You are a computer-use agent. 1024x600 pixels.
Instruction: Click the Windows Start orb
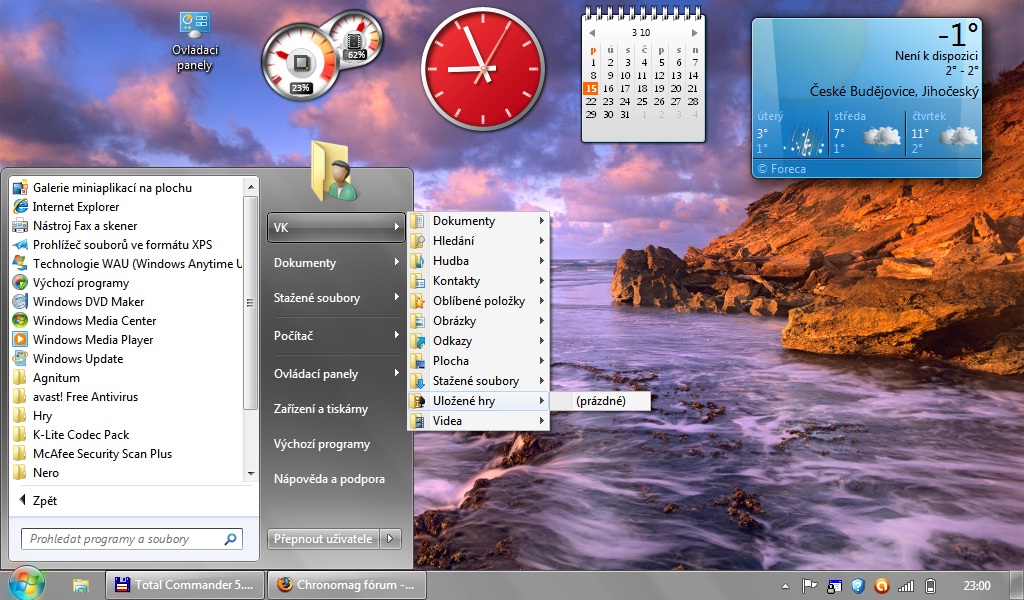click(27, 584)
